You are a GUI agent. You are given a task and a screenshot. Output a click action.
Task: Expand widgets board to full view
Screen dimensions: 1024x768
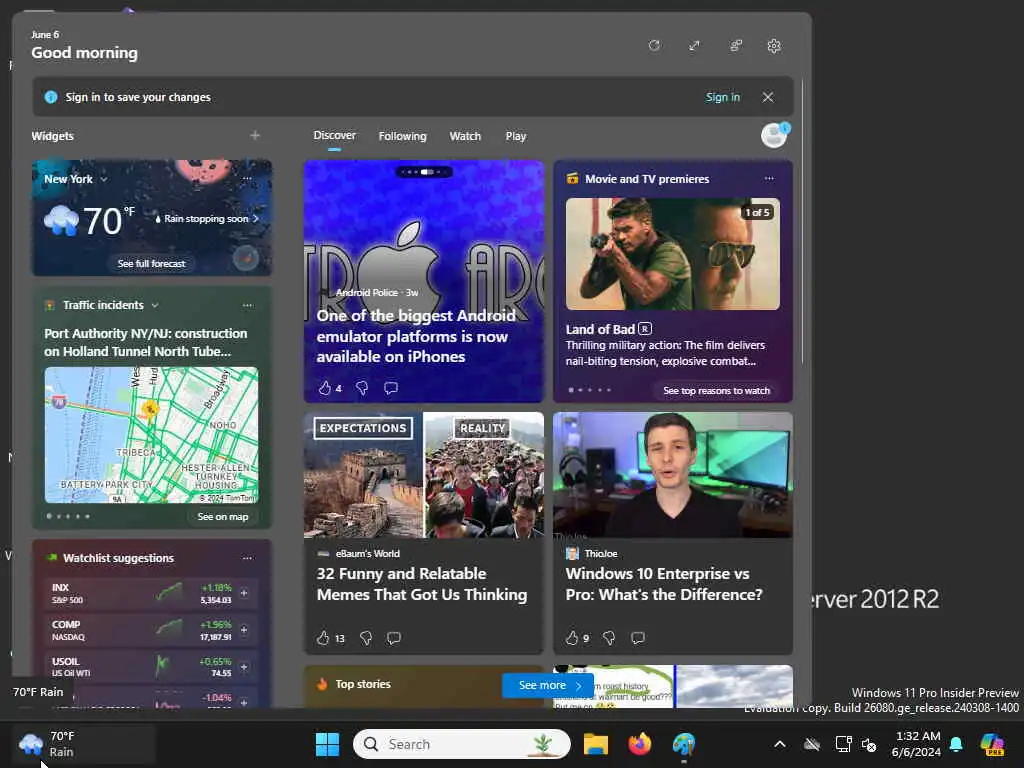coord(694,46)
